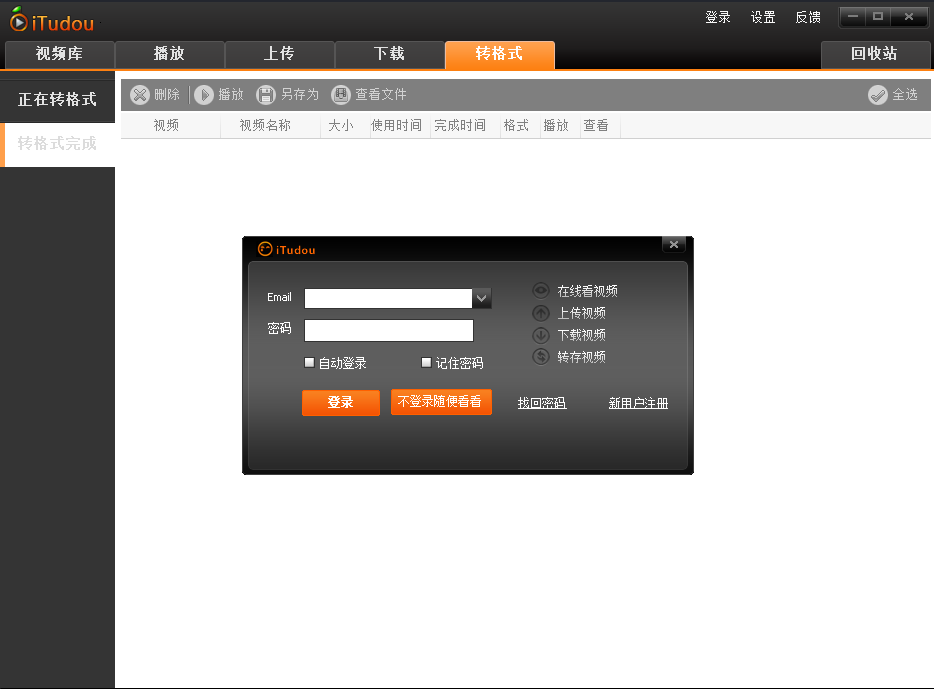
Task: Enable the auto login (自动登录) checkbox
Action: pyautogui.click(x=309, y=362)
